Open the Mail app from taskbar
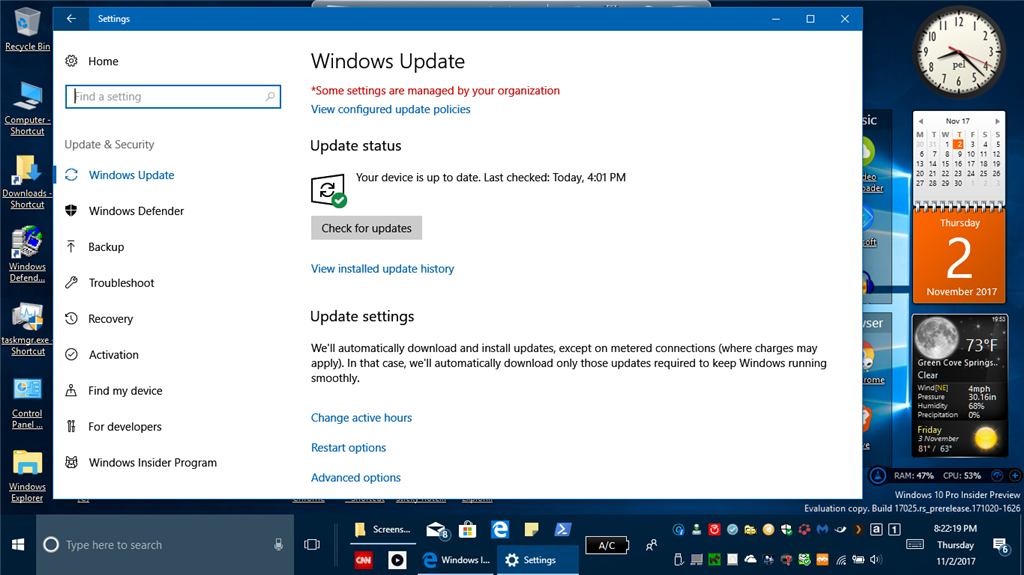This screenshot has width=1024, height=575. (x=436, y=530)
